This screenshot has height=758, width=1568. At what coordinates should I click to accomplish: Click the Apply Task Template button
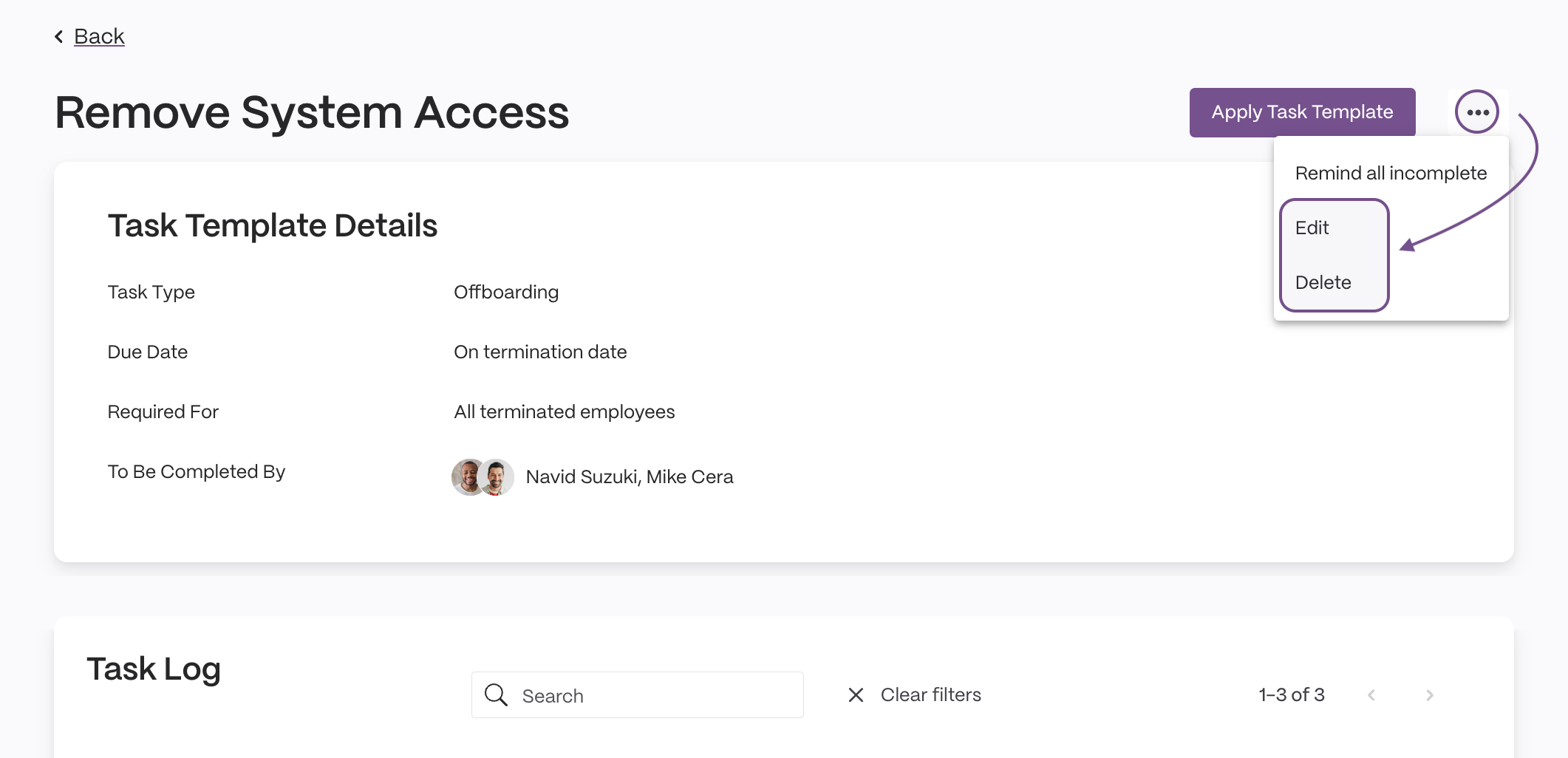[1302, 112]
